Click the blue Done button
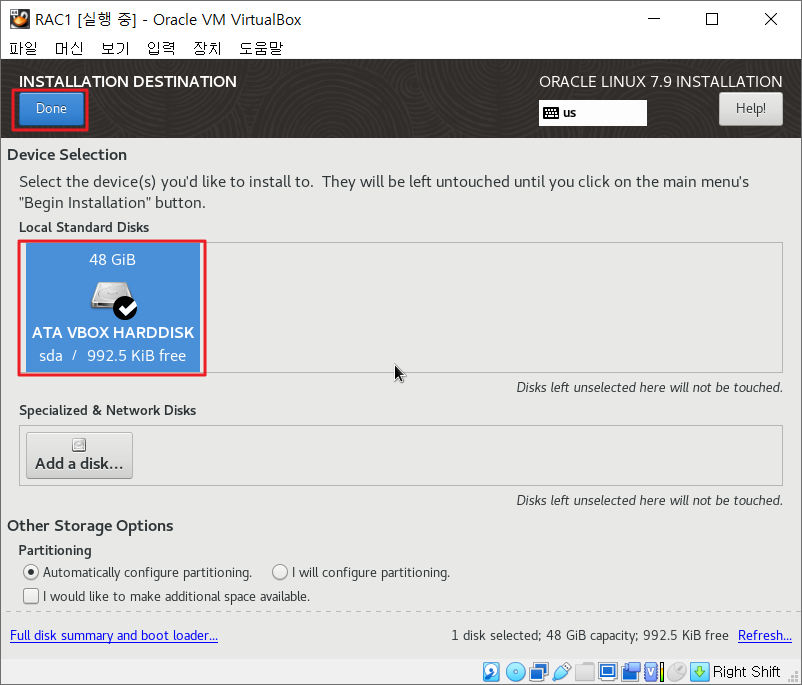Image resolution: width=802 pixels, height=685 pixels. click(51, 108)
